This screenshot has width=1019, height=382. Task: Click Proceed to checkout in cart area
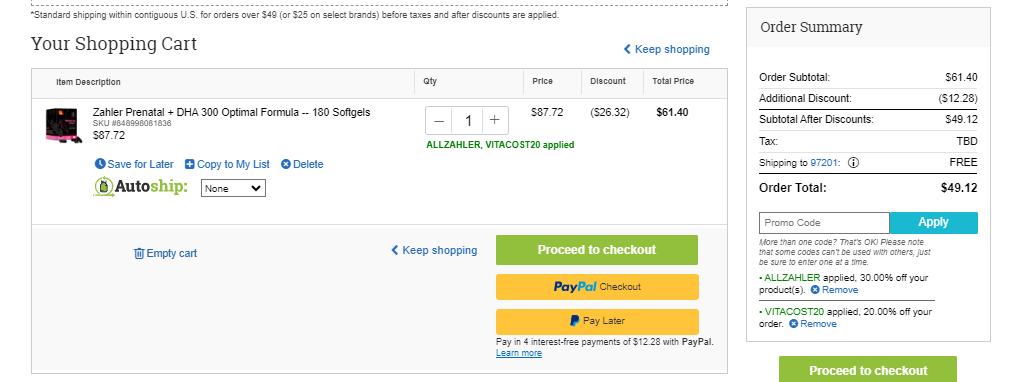pyautogui.click(x=597, y=250)
